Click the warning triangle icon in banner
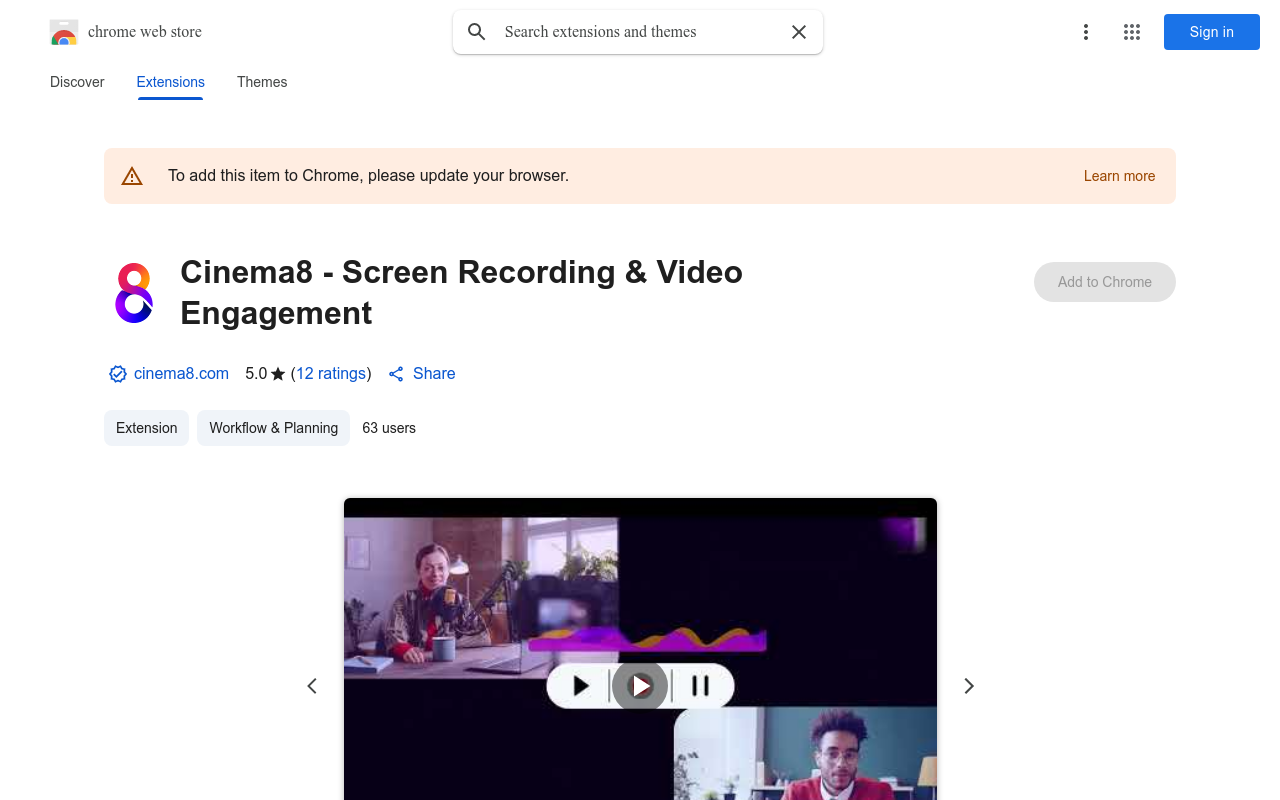The width and height of the screenshot is (1280, 800). point(132,176)
